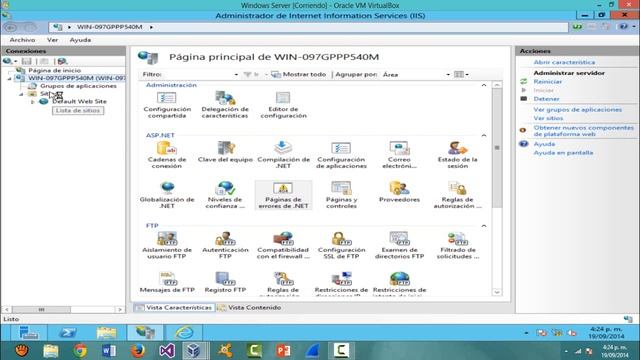Image resolution: width=640 pixels, height=360 pixels.
Task: Open Cadenas de conexión feature
Action: [x=167, y=155]
